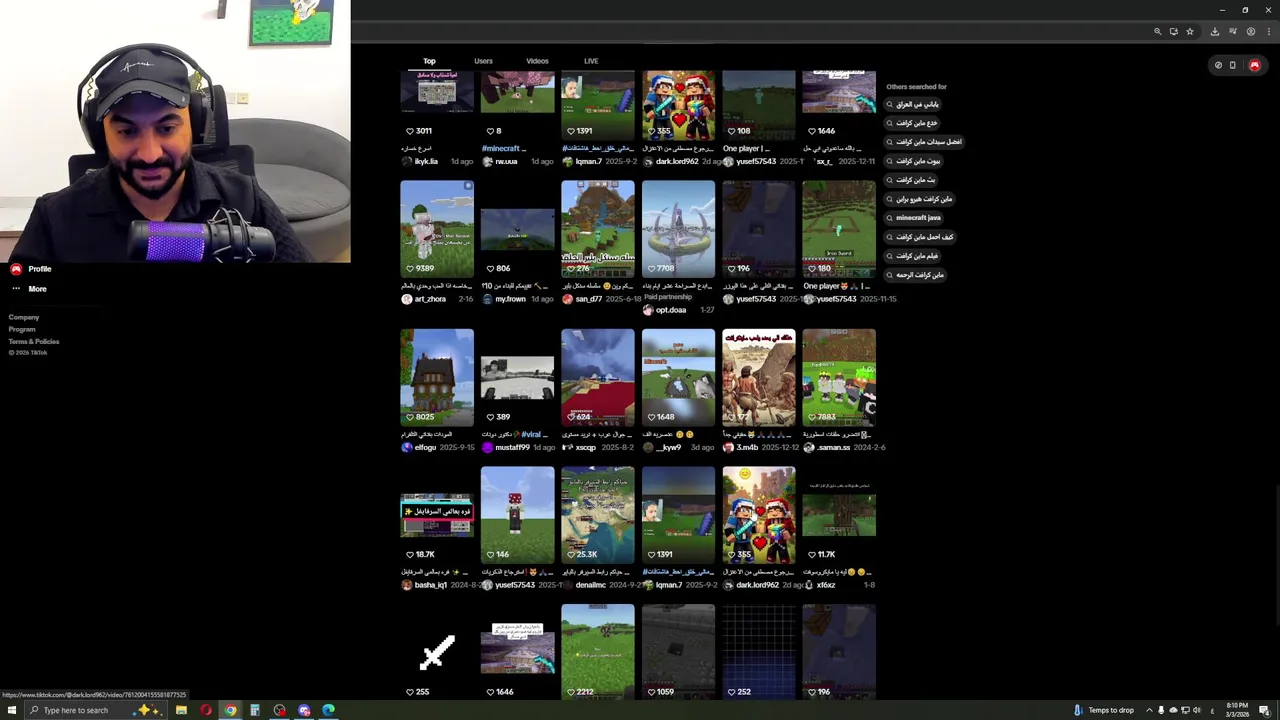Viewport: 1280px width, 720px height.
Task: Open the weather 'Temps to drop' widget
Action: (x=1103, y=710)
